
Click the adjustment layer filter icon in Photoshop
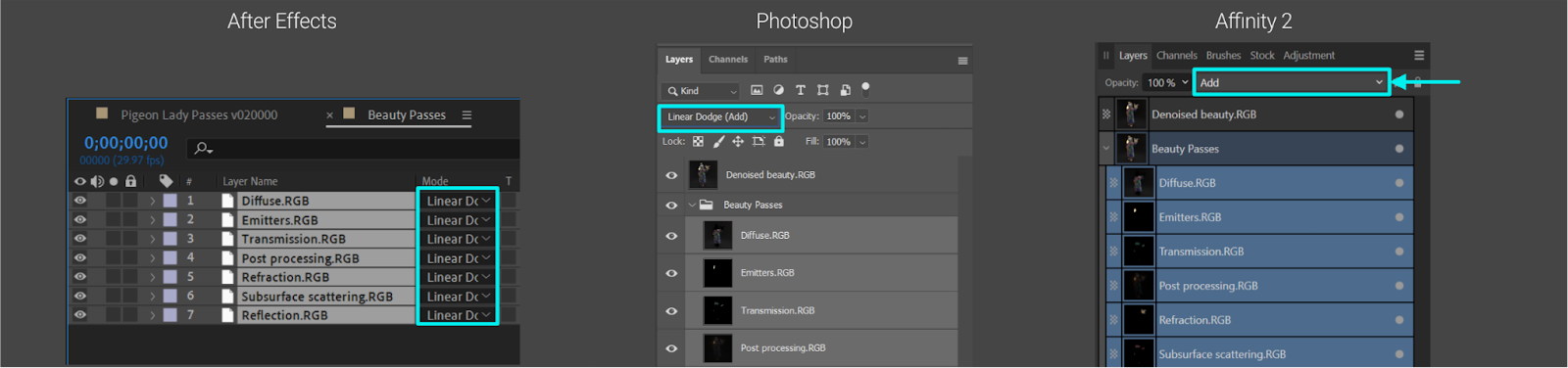click(778, 90)
